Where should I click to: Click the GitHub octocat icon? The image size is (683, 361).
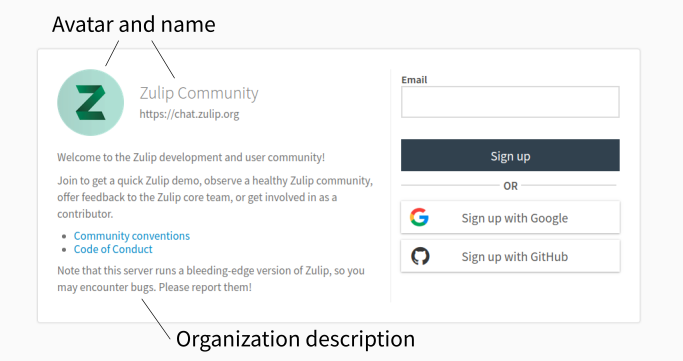click(x=420, y=256)
